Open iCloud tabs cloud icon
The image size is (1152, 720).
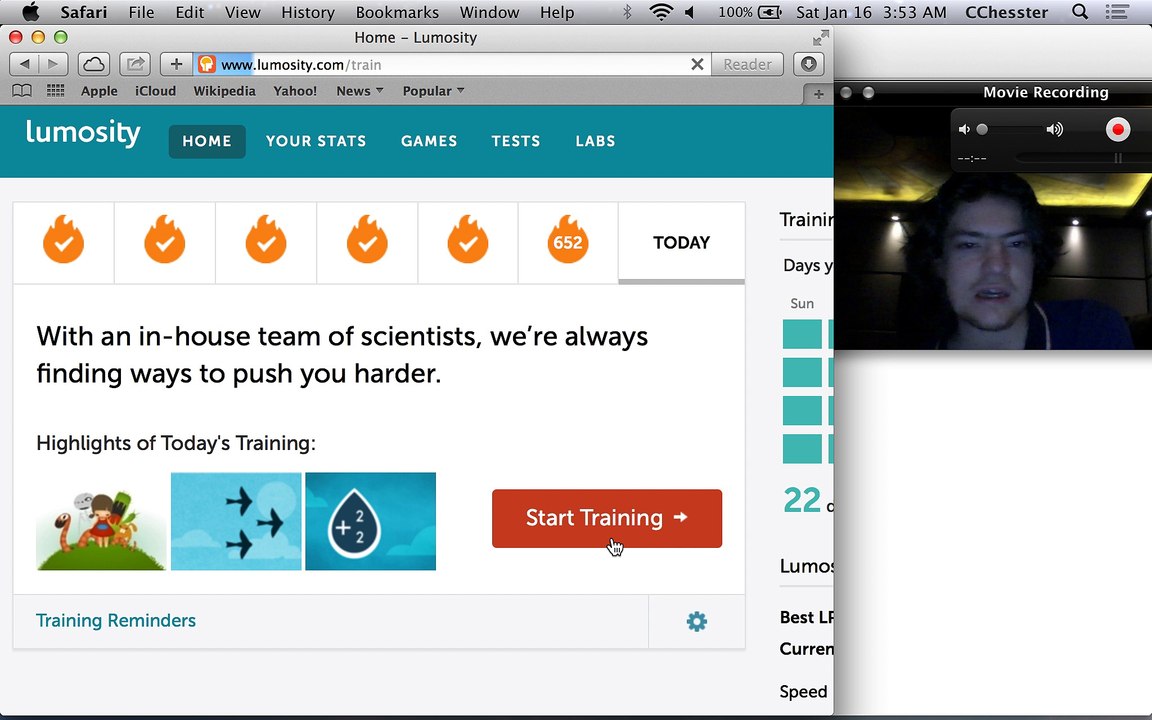click(94, 64)
